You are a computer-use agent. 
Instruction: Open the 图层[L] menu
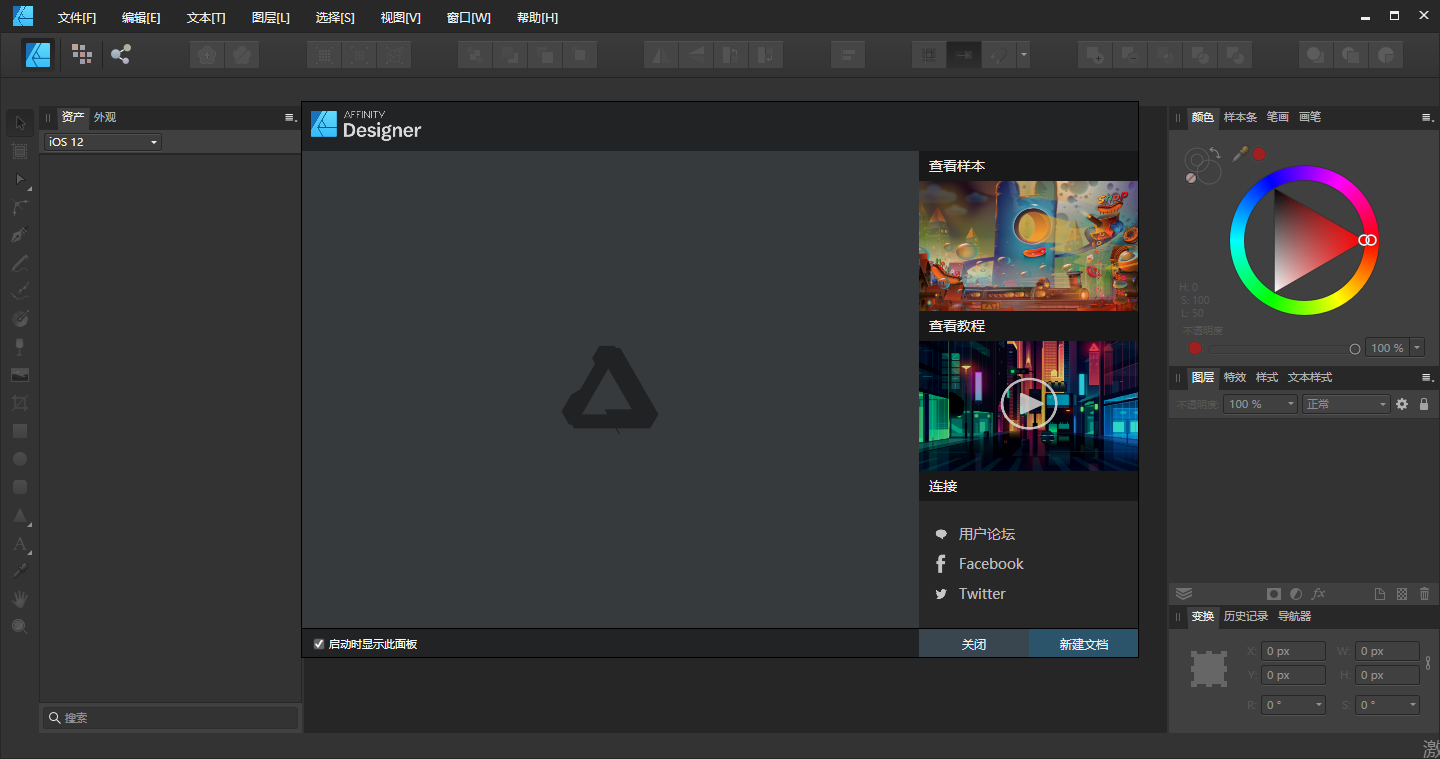tap(271, 18)
